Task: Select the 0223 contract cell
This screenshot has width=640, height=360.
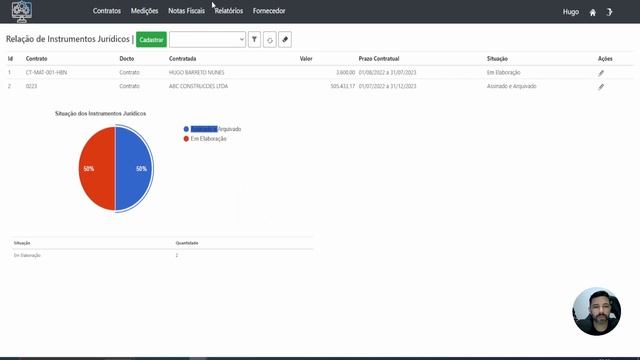Action: 31,87
